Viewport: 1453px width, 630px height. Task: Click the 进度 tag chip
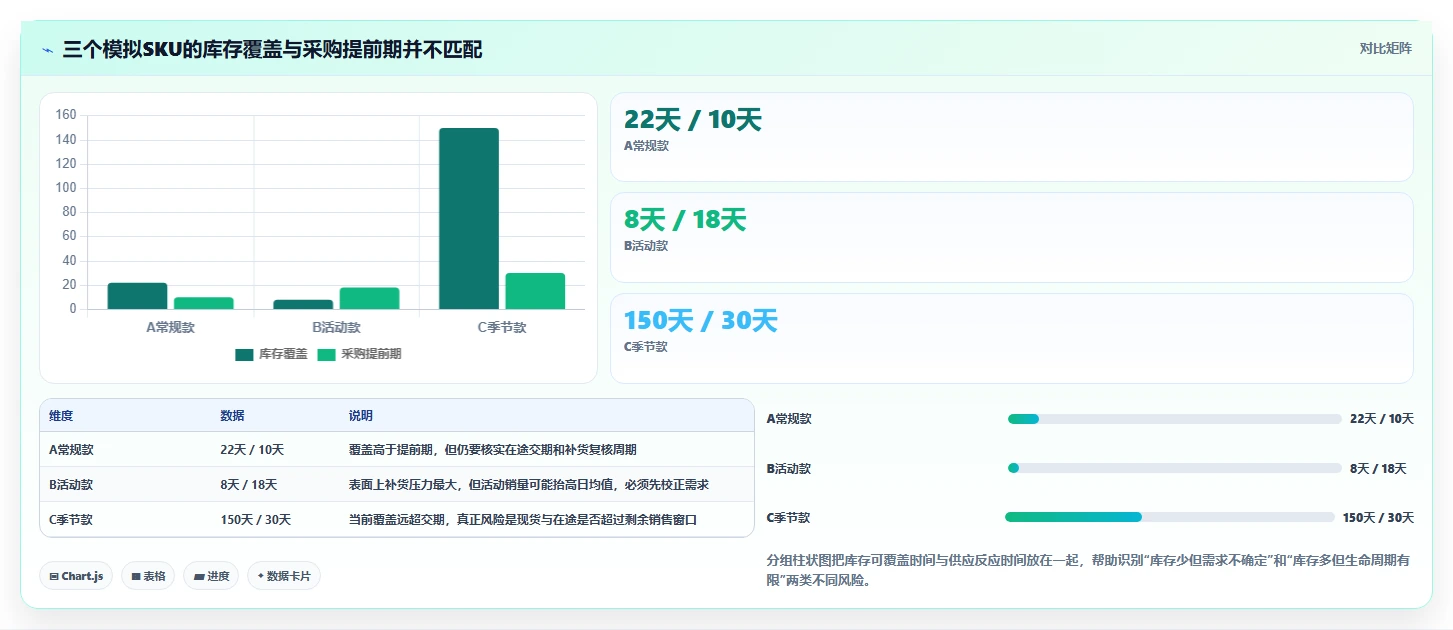(211, 576)
